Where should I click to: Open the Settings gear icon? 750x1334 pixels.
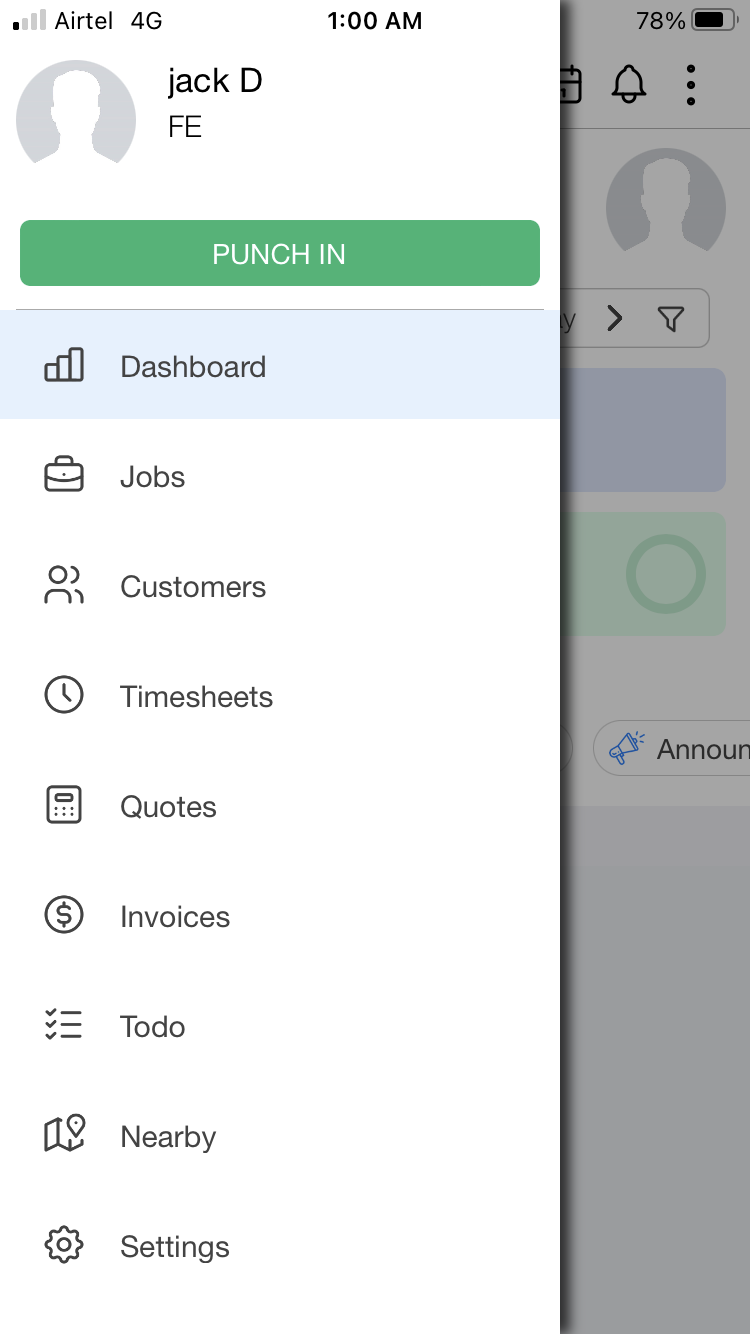[64, 1244]
